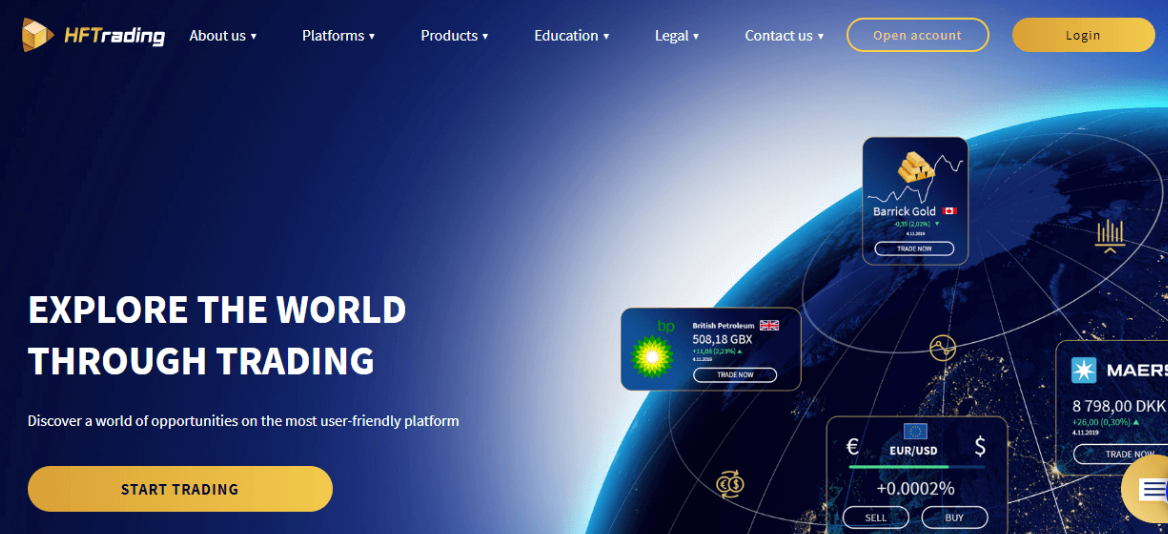Click the Login button
The width and height of the screenshot is (1168, 534).
point(1083,35)
